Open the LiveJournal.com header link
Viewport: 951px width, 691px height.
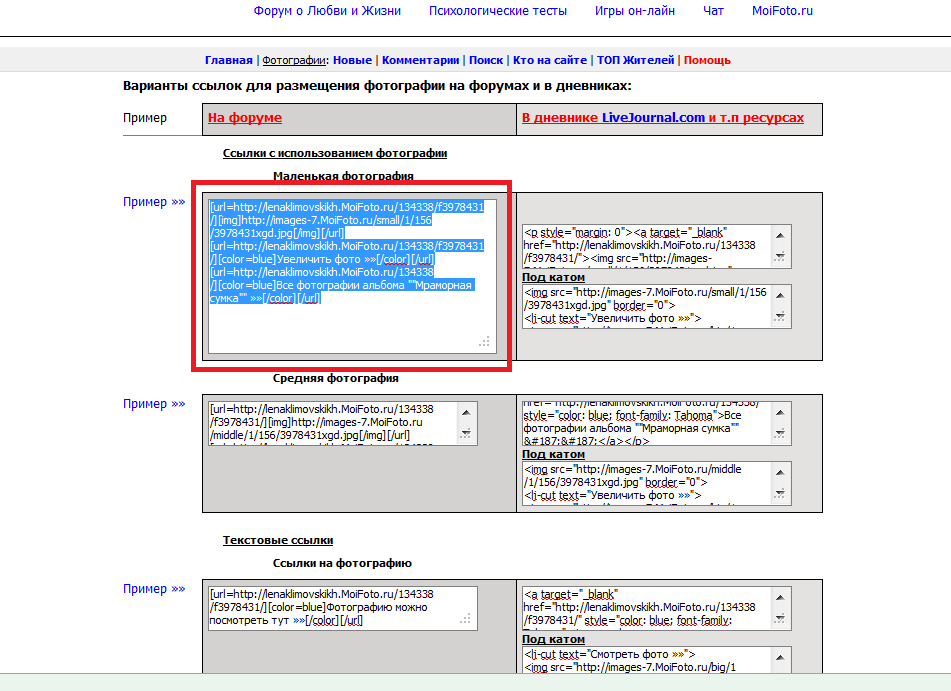tap(653, 118)
